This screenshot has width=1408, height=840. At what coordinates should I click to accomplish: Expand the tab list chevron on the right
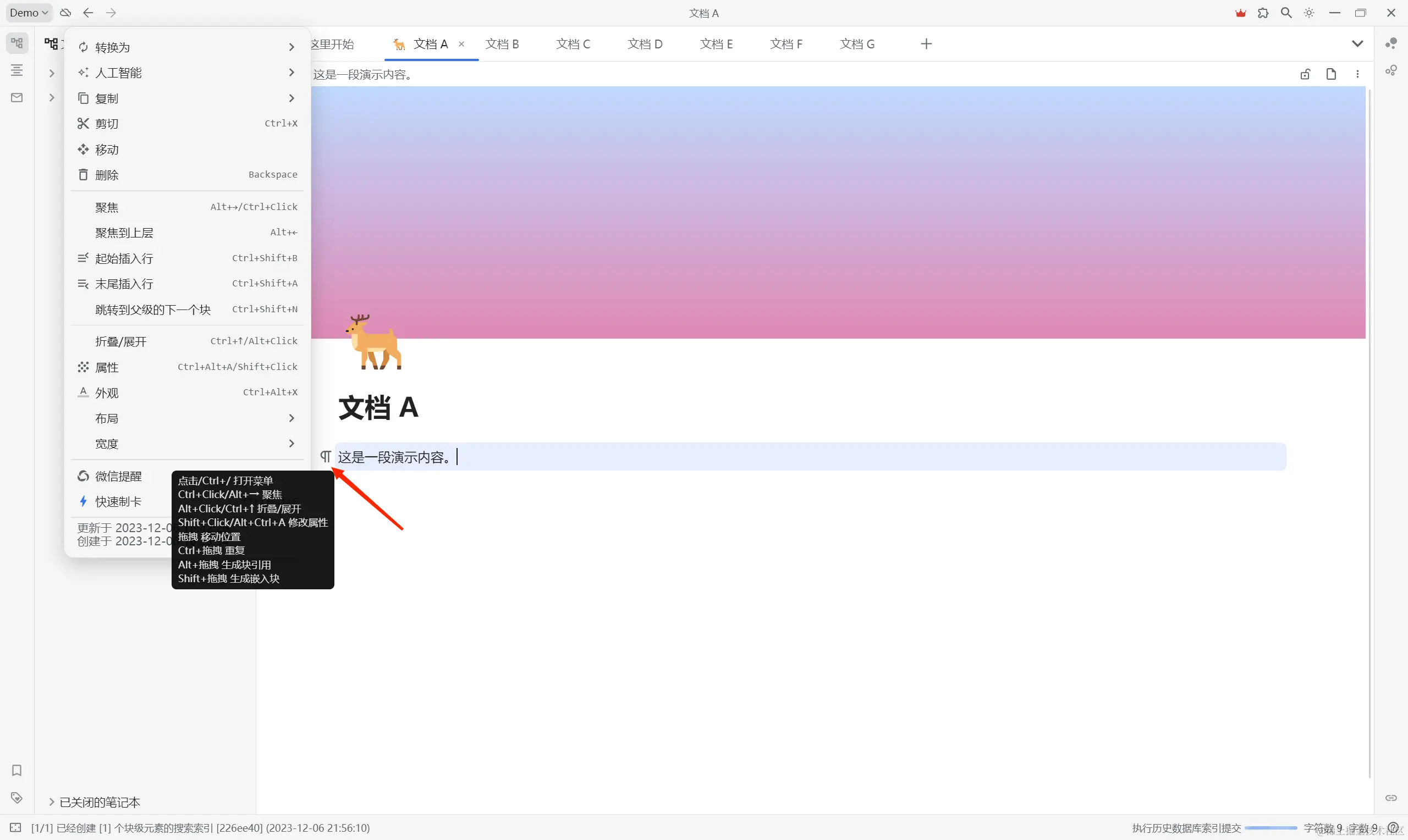(x=1357, y=43)
